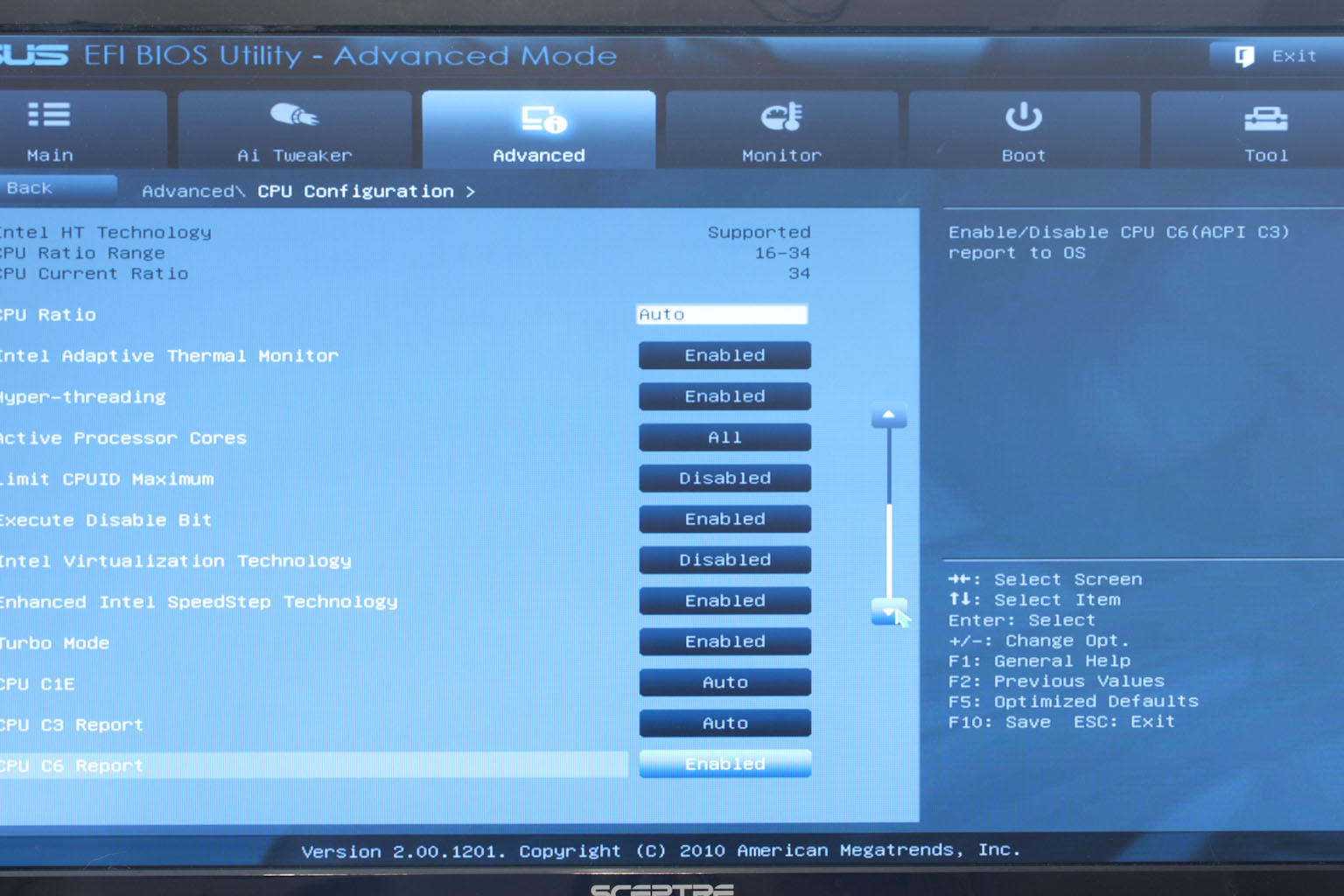Open the Enhanced Intel SpeedStep dropdown
Viewport: 1344px width, 896px height.
click(x=724, y=601)
